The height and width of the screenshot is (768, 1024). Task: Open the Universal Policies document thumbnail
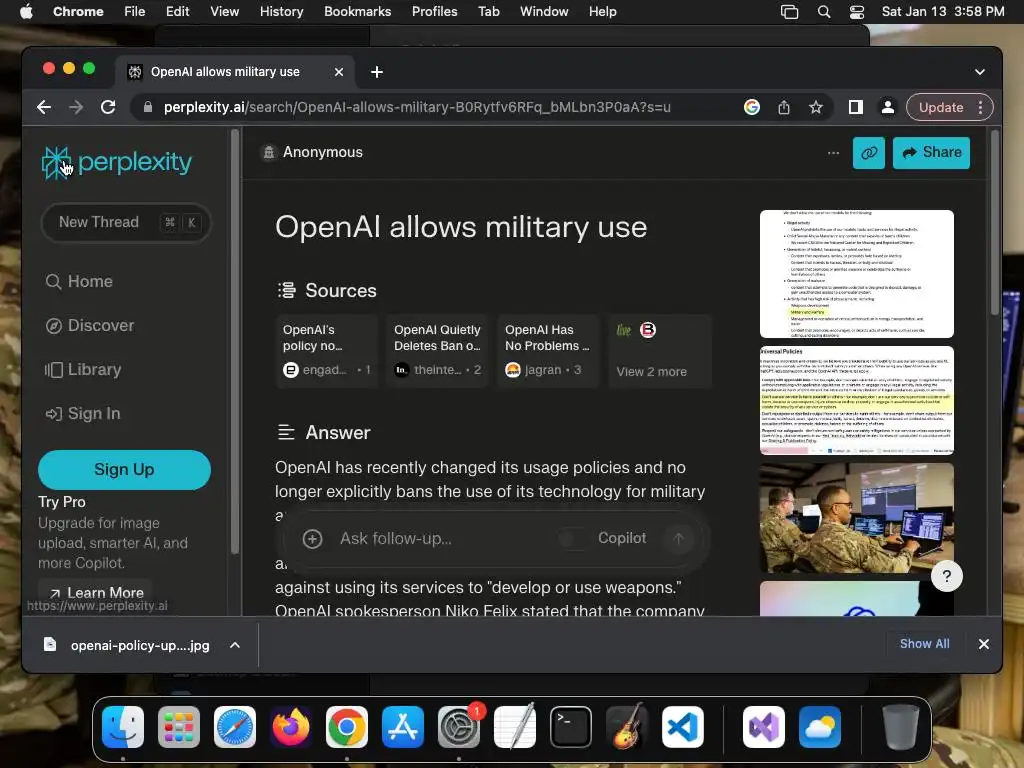click(x=856, y=400)
